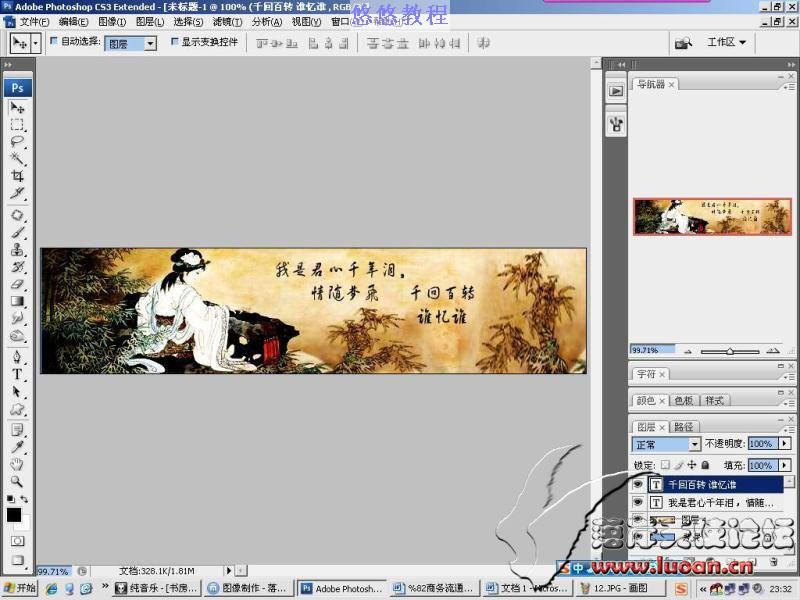The height and width of the screenshot is (600, 800).
Task: Select the History Brush tool
Action: click(x=17, y=267)
